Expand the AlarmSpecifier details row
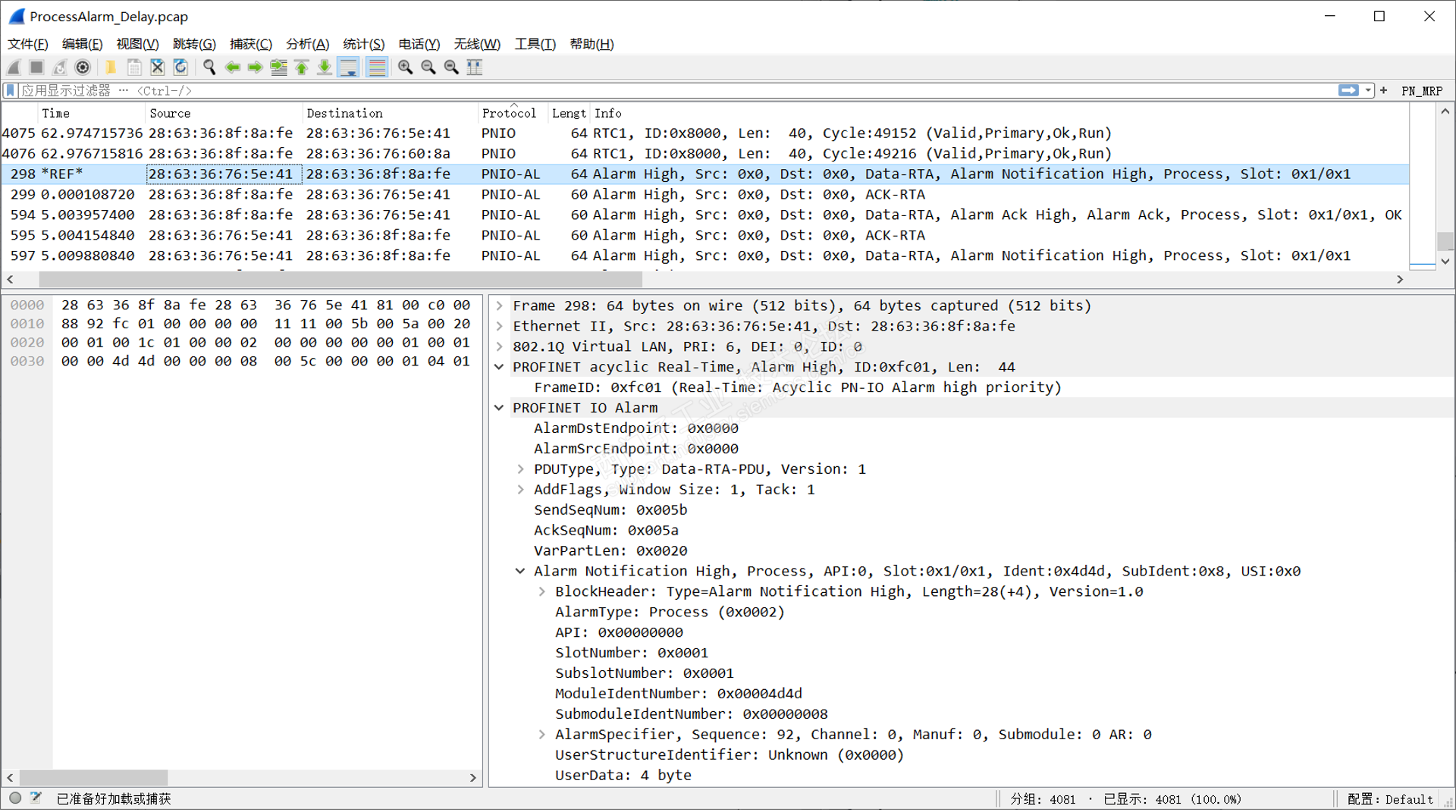This screenshot has width=1456, height=812. point(541,735)
